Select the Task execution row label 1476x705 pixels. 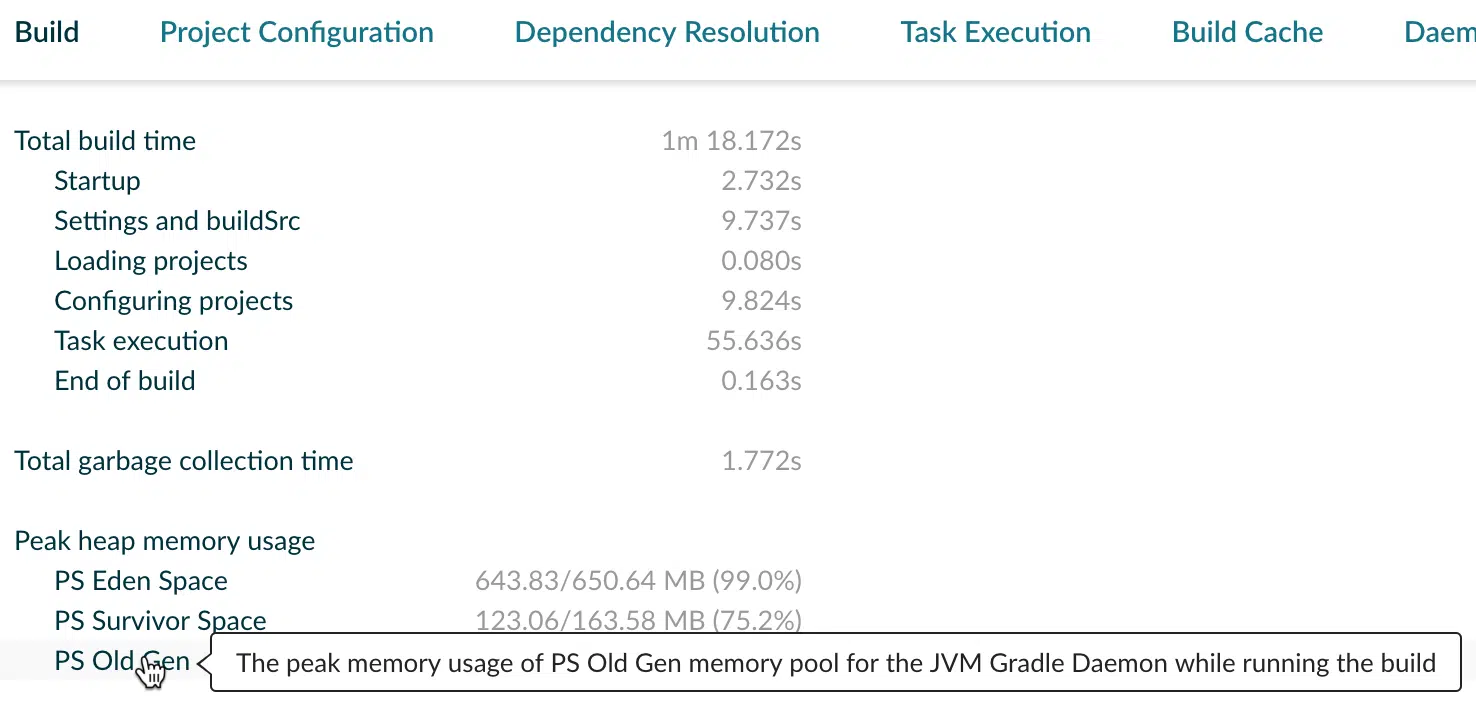click(x=141, y=341)
